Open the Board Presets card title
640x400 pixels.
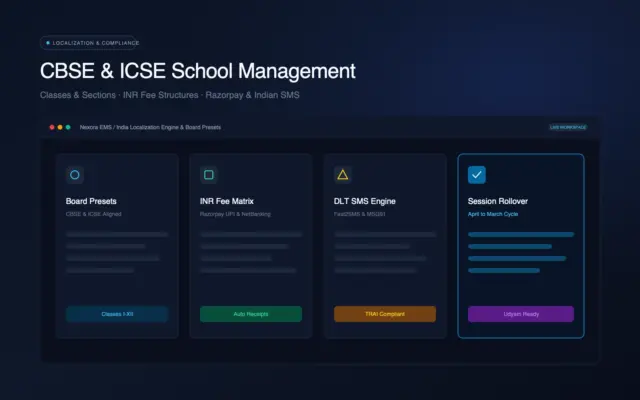click(91, 201)
